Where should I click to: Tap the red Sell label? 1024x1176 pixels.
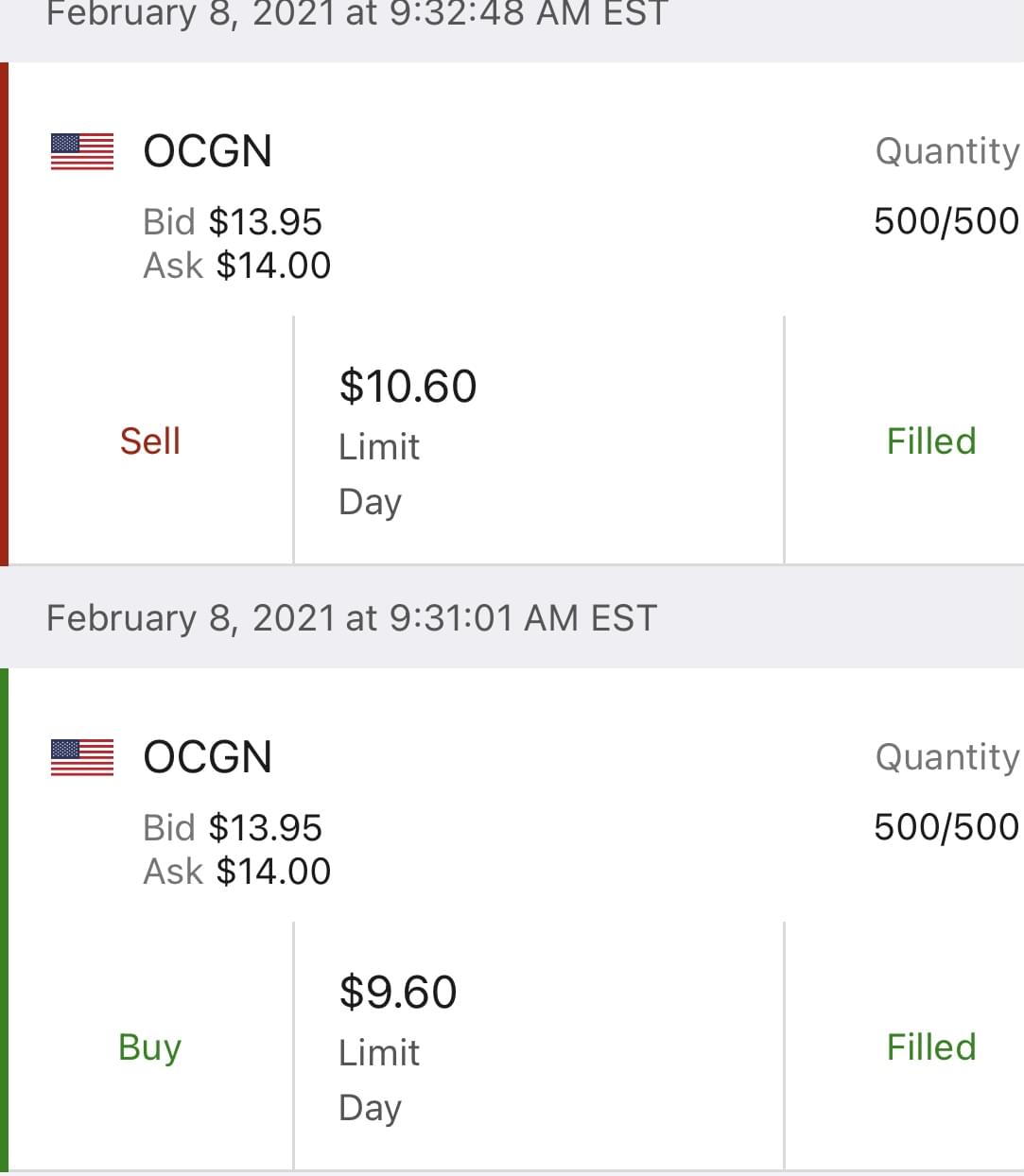[149, 441]
